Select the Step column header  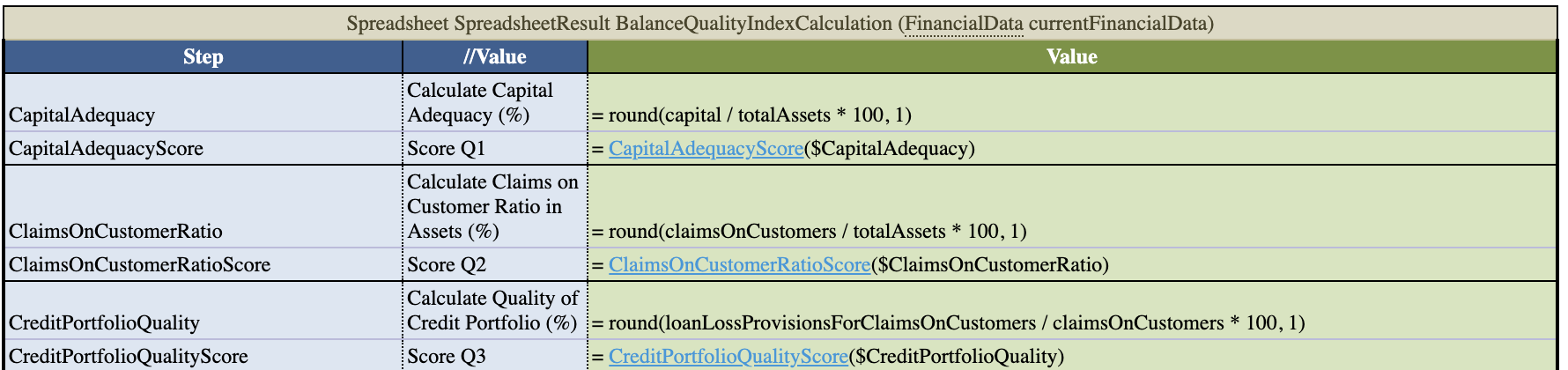[x=203, y=57]
